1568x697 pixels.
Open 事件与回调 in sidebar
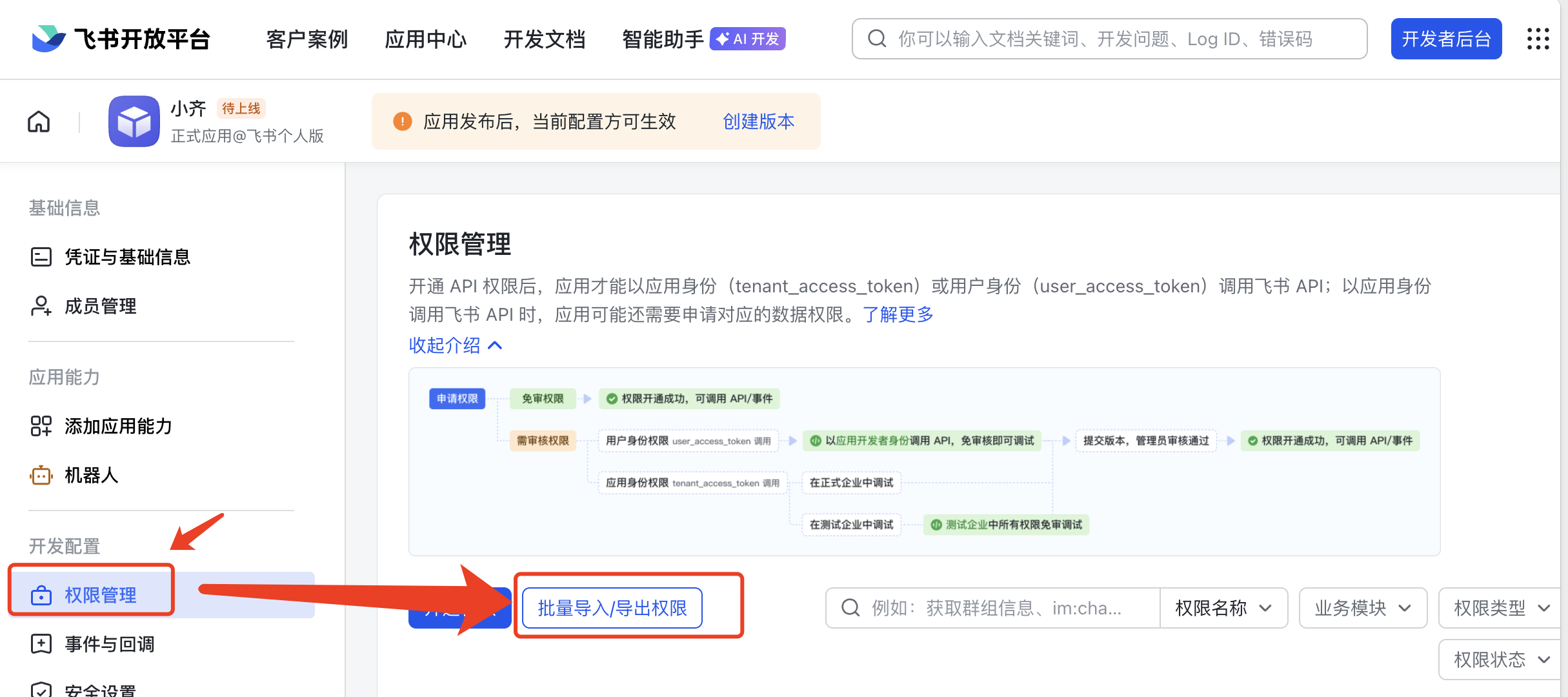click(108, 644)
